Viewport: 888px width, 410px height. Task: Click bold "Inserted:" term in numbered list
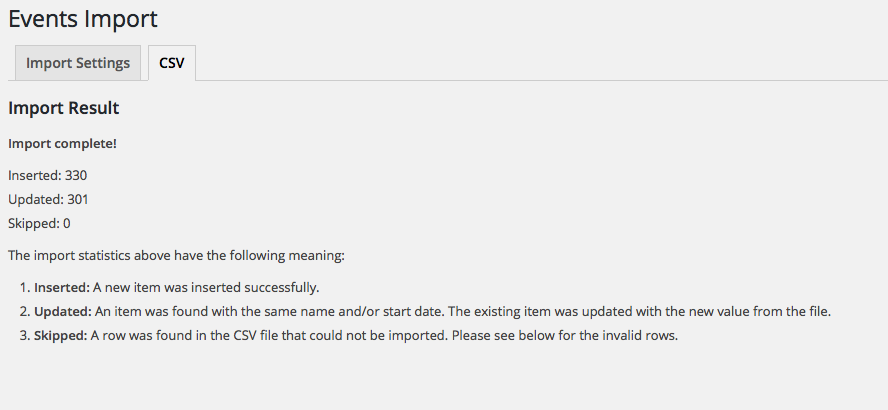click(x=62, y=287)
